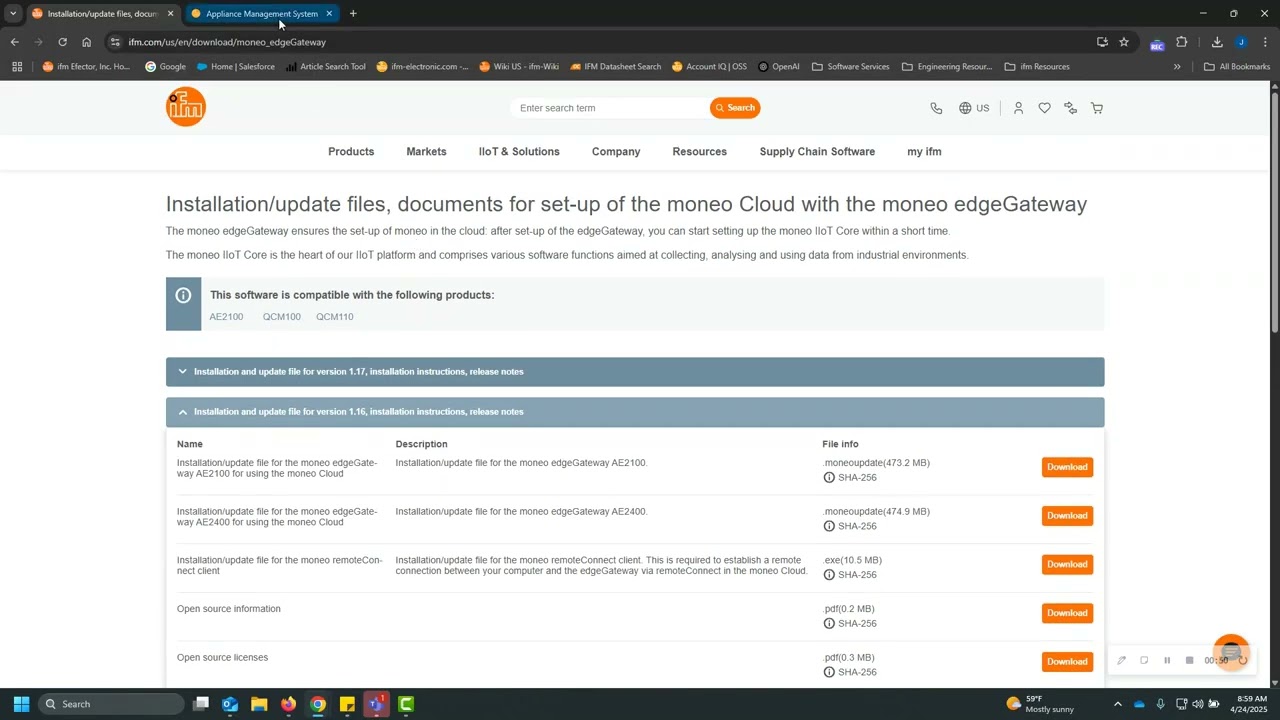Open the my ifm menu

(924, 152)
